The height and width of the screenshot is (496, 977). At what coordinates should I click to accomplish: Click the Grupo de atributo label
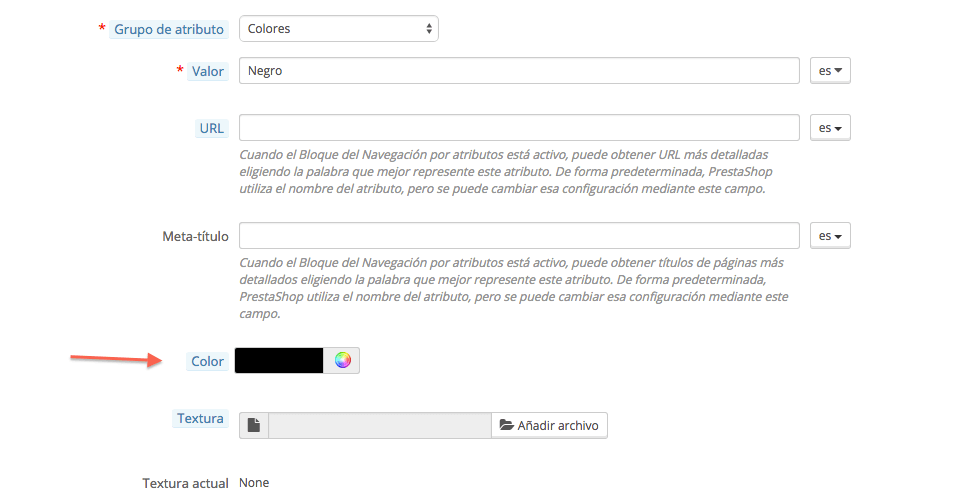[169, 29]
